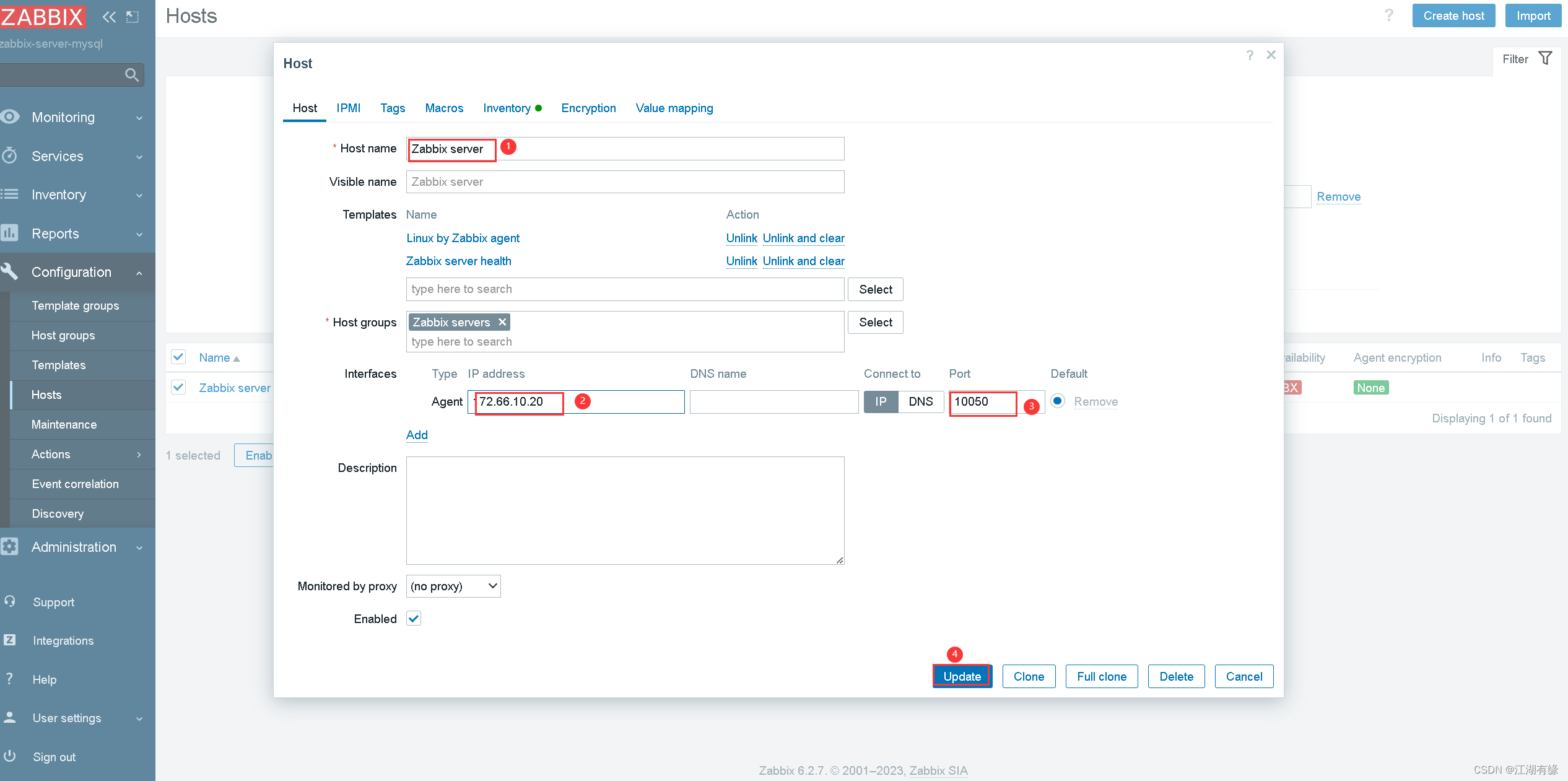Remove the Zabbix servers host group tag

click(x=502, y=322)
